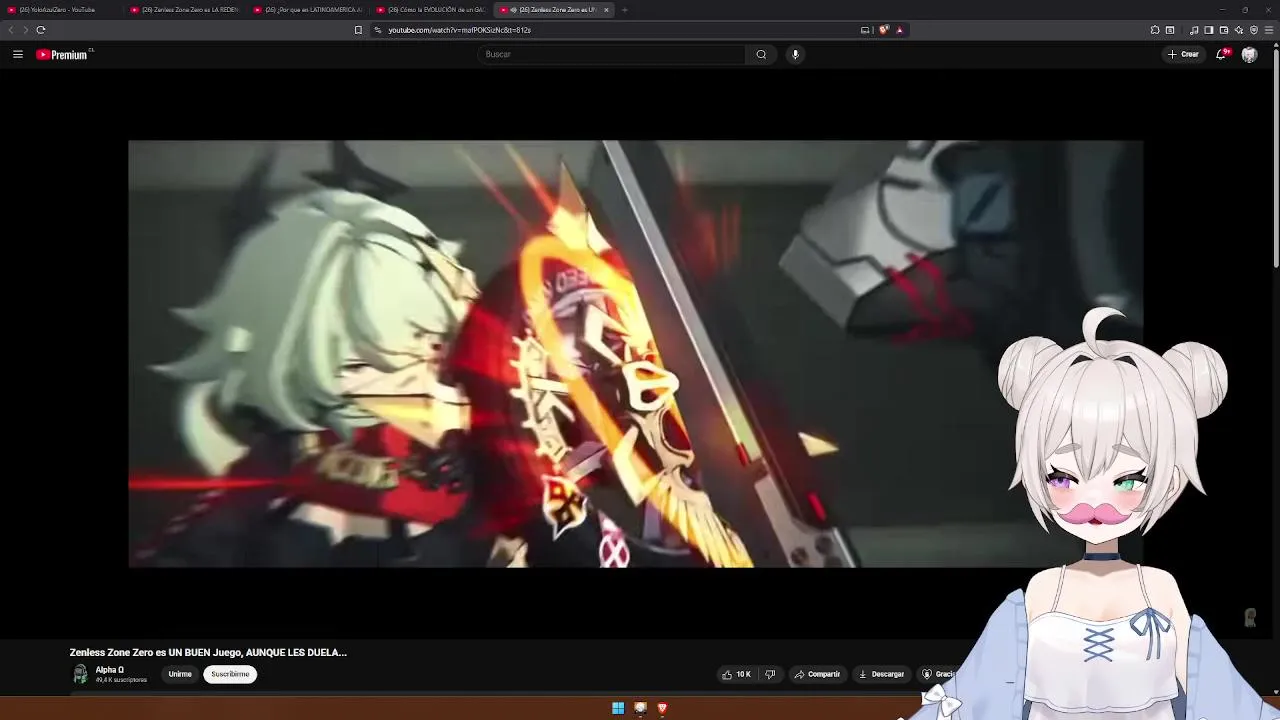
Task: Click the Compartir share button
Action: (818, 674)
